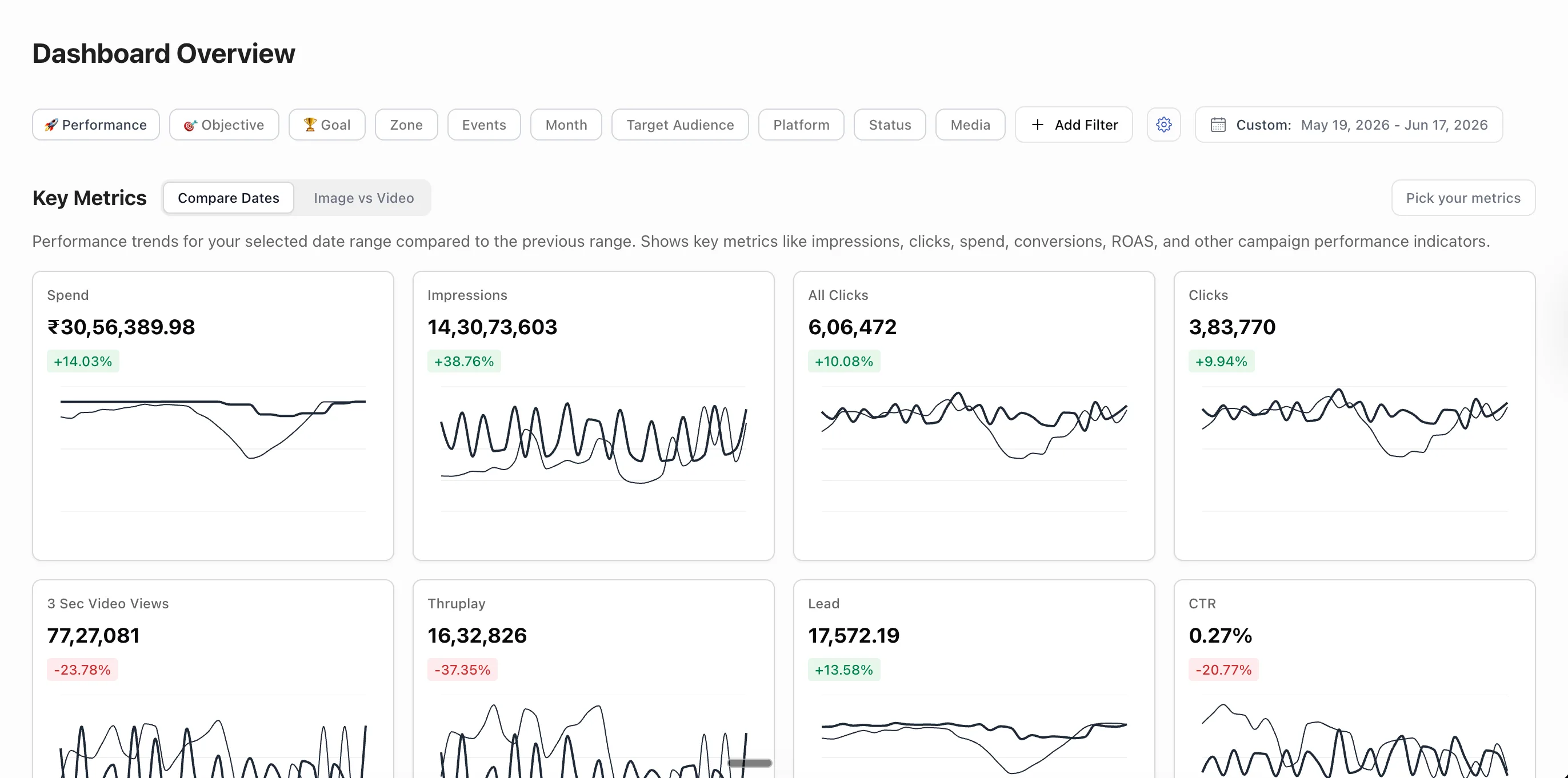
Task: Click the plus icon in Add Filter
Action: pos(1037,125)
